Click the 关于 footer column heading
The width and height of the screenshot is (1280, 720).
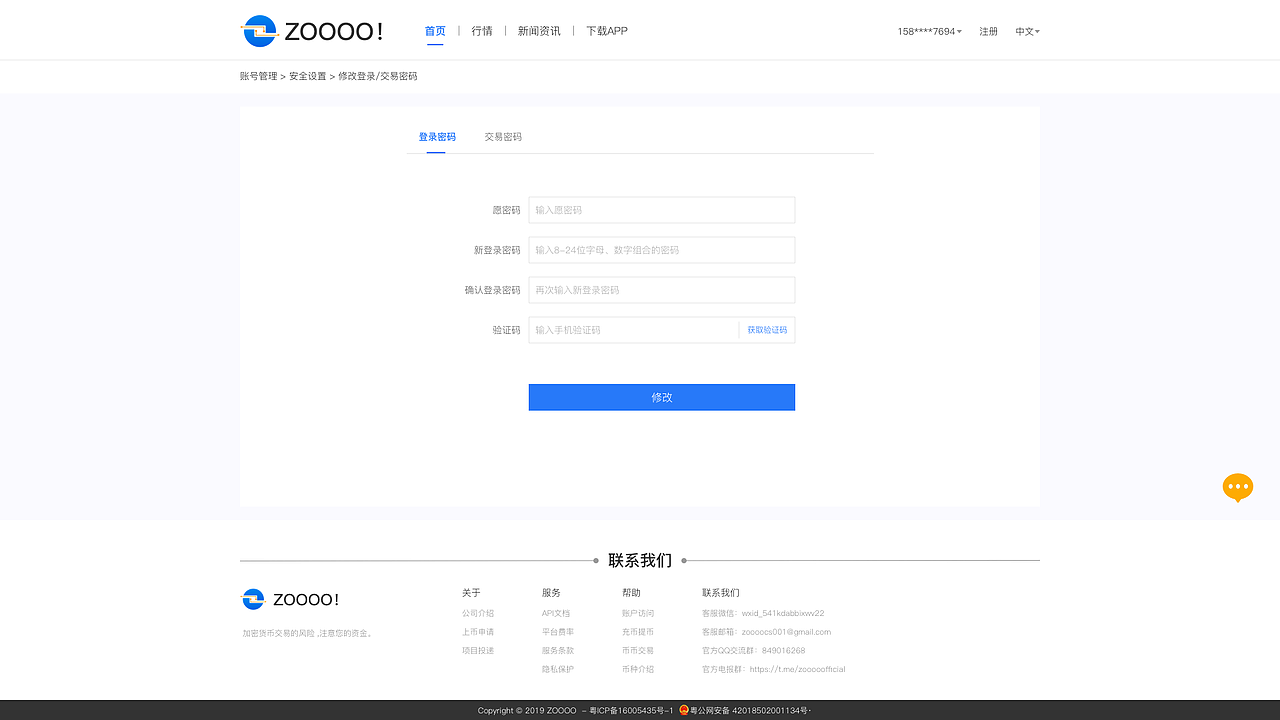pos(471,593)
